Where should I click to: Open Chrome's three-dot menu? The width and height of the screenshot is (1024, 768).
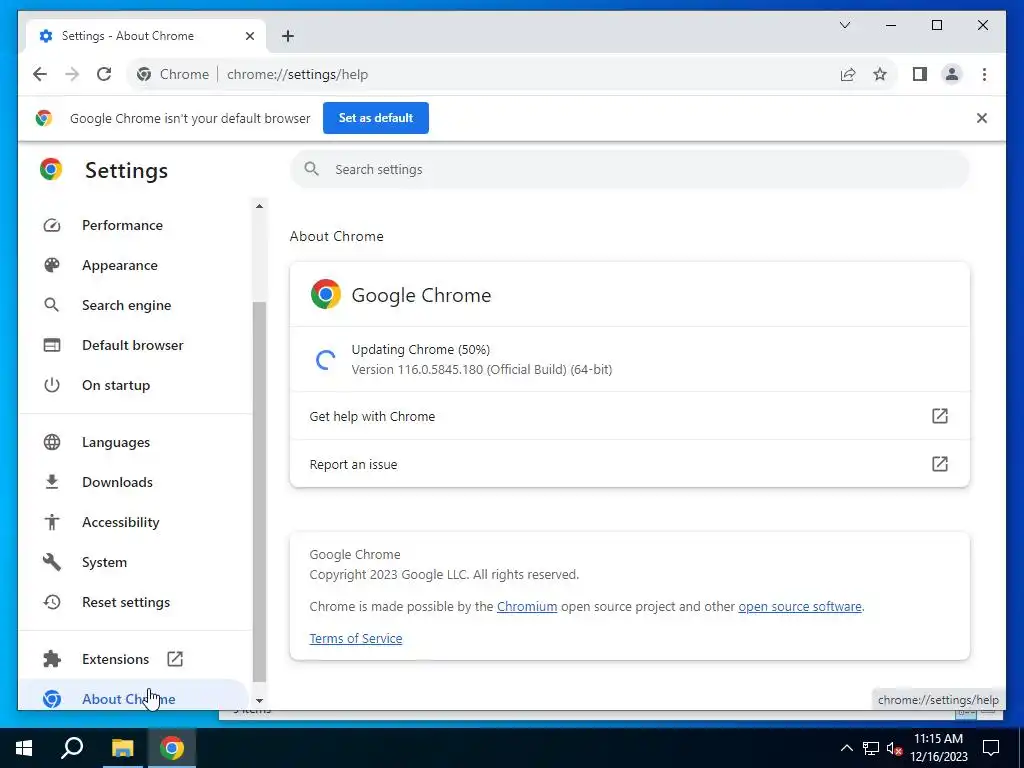pyautogui.click(x=984, y=74)
